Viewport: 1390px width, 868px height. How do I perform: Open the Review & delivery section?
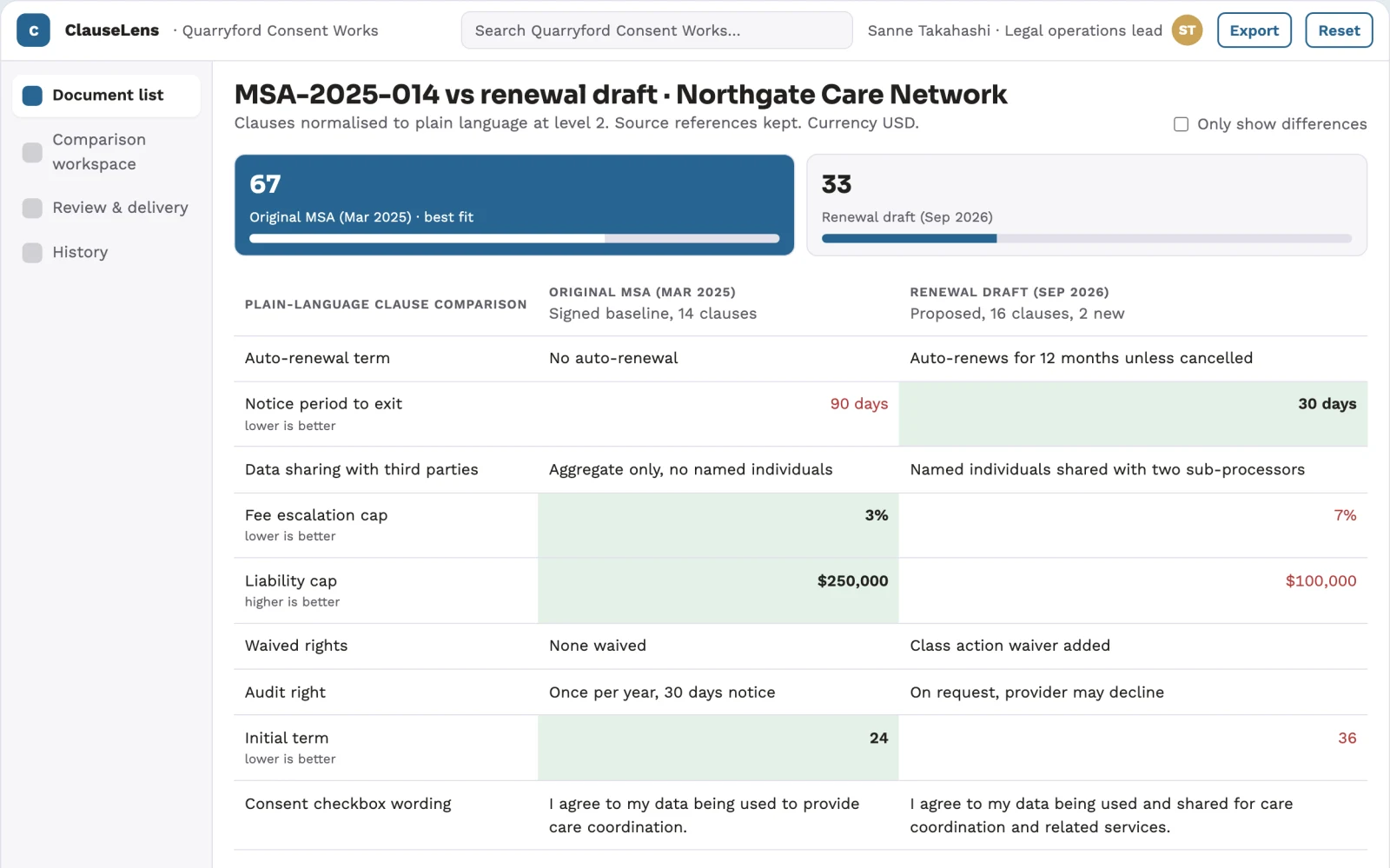pos(106,208)
